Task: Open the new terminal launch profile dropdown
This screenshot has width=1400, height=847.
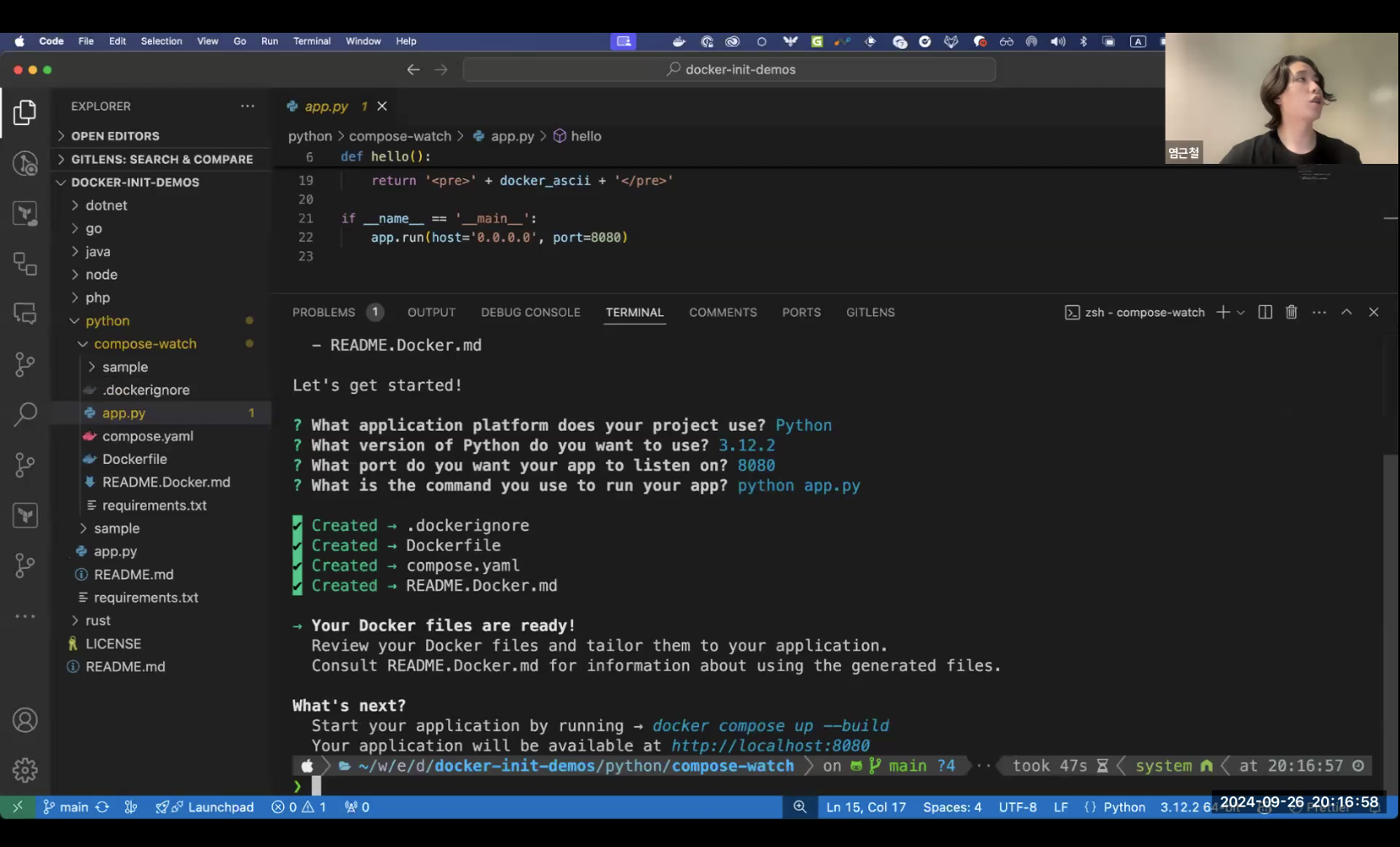Action: (x=1240, y=312)
